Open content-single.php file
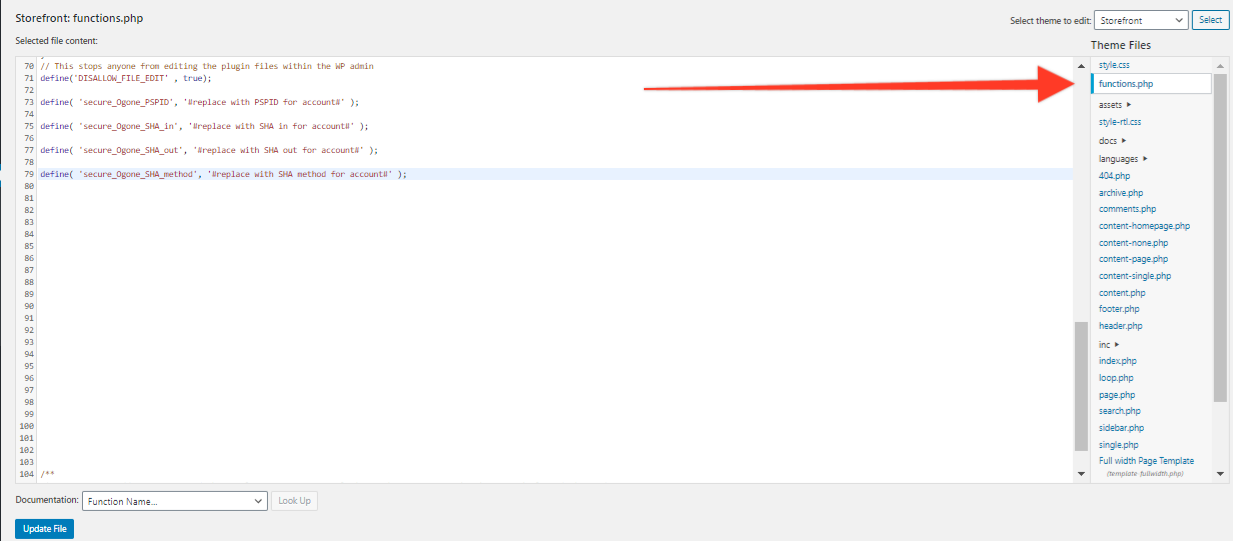The image size is (1233, 541). pos(1135,276)
